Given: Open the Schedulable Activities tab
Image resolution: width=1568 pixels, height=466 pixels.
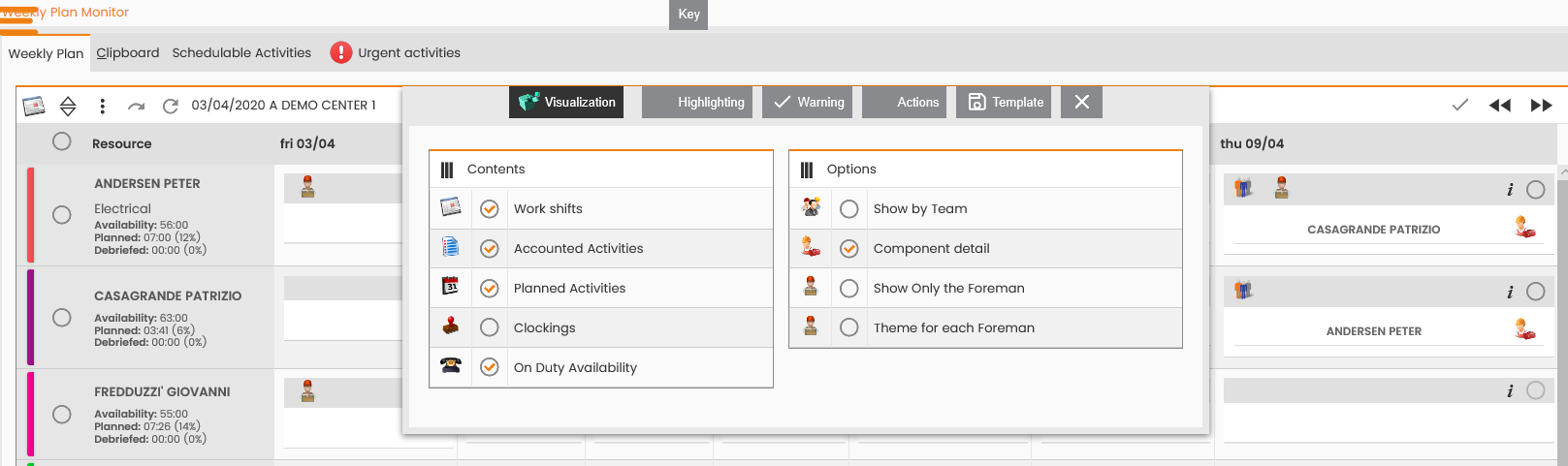Looking at the screenshot, I should (x=241, y=52).
